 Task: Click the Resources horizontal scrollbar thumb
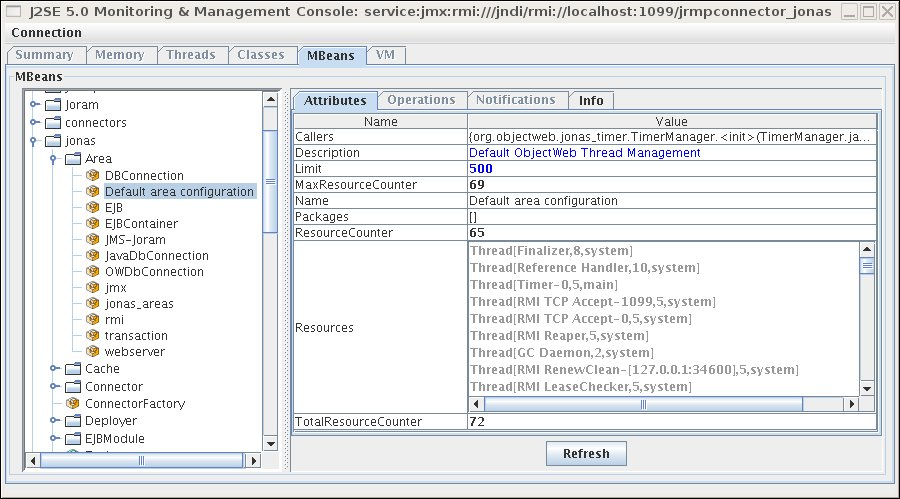(x=643, y=404)
